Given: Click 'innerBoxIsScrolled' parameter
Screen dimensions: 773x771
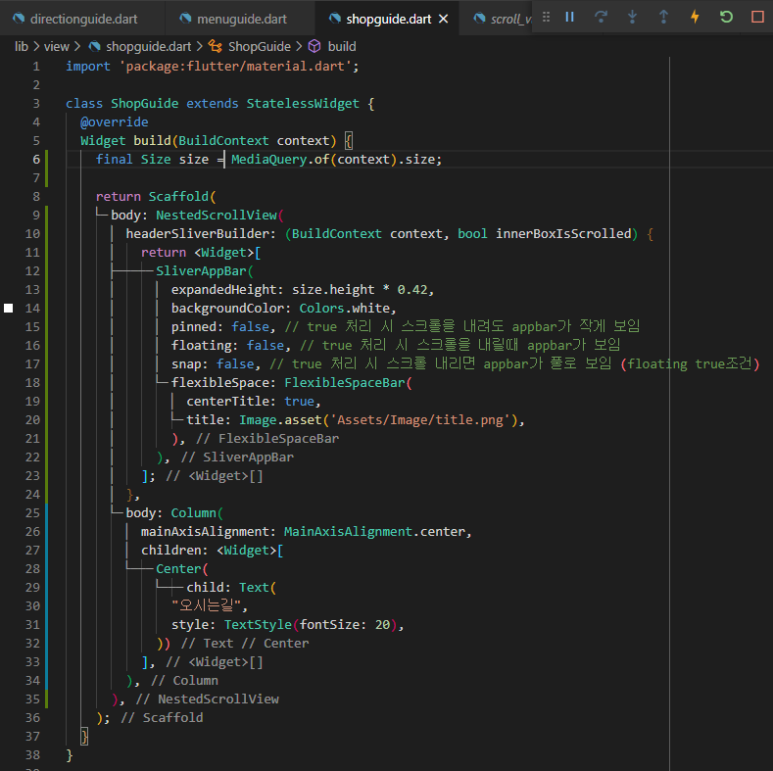Looking at the screenshot, I should click(563, 234).
